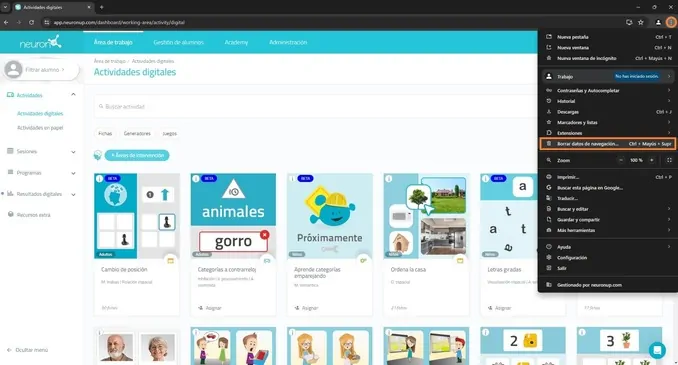Filter by Juegos
Screen dimensions: 678x365
click(170, 134)
